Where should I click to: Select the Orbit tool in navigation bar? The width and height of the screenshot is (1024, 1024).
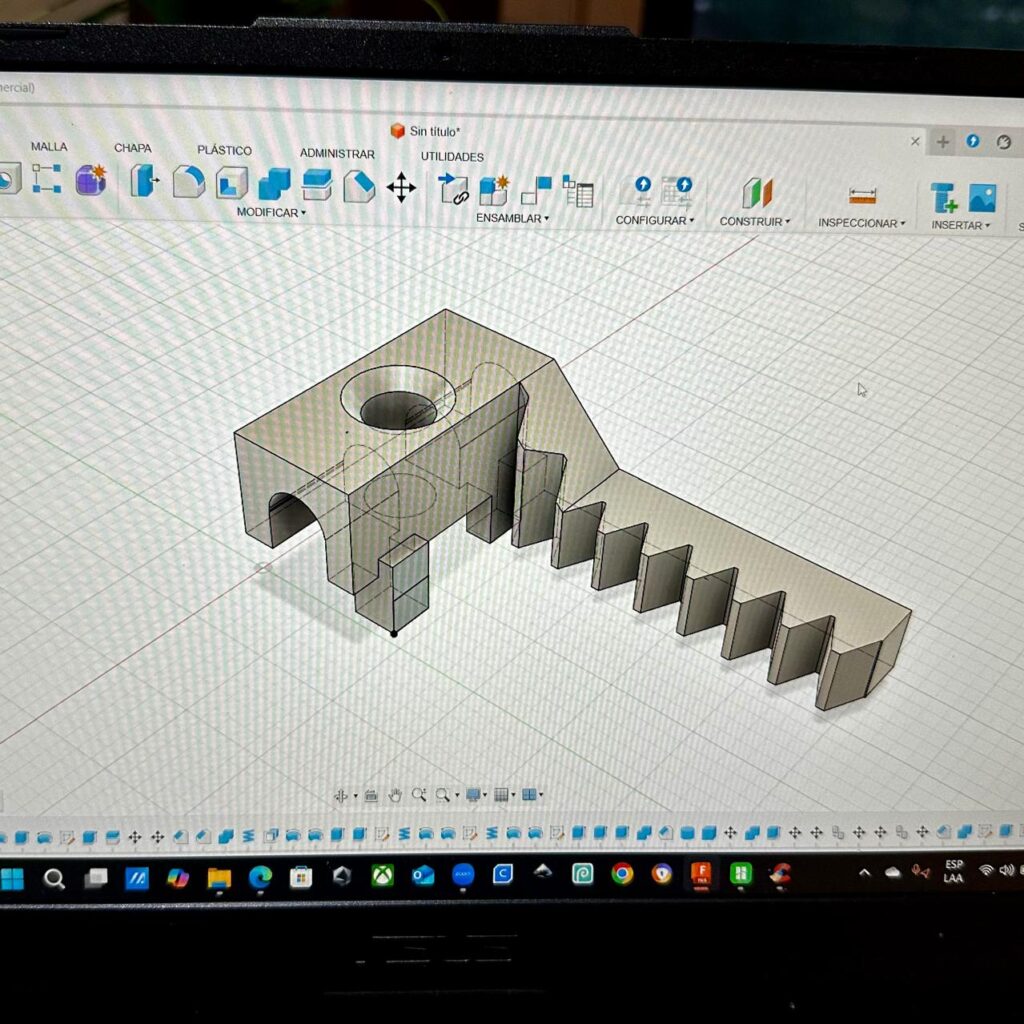[x=342, y=795]
